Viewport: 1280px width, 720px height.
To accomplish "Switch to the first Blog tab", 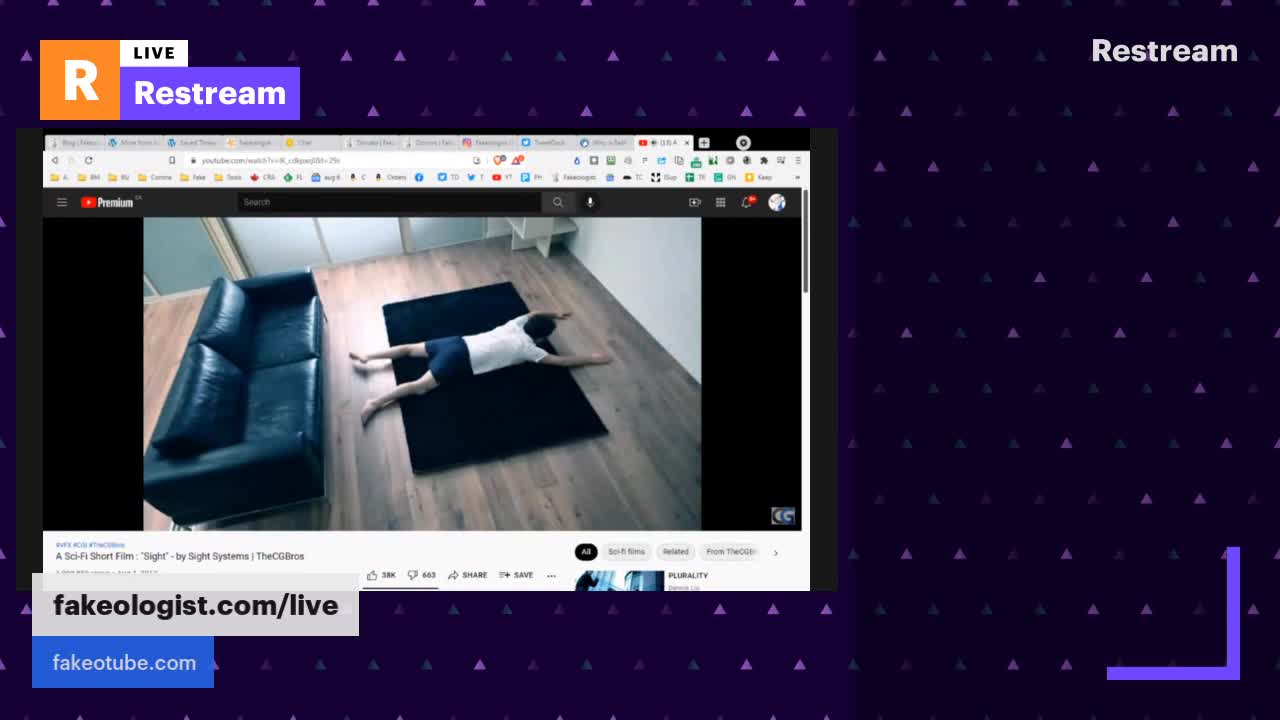I will 75,142.
